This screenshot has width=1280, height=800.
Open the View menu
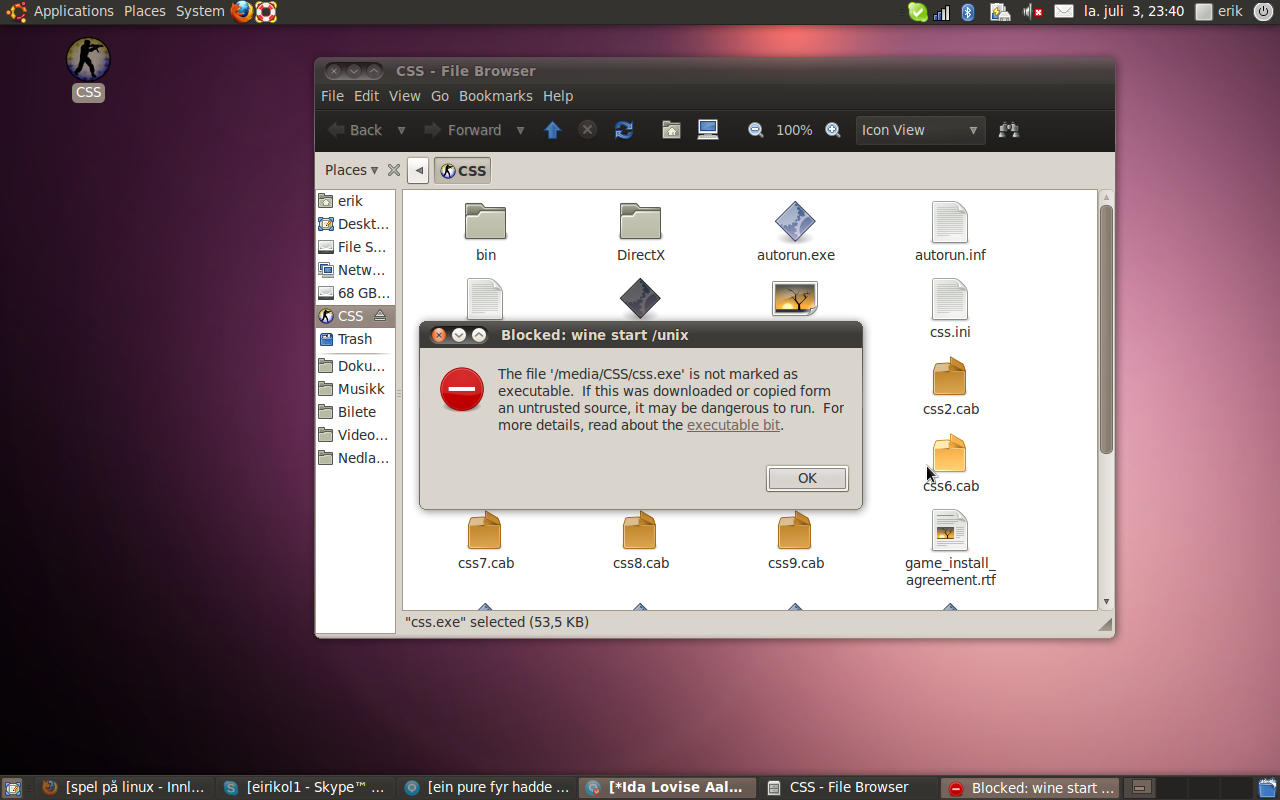coord(404,96)
